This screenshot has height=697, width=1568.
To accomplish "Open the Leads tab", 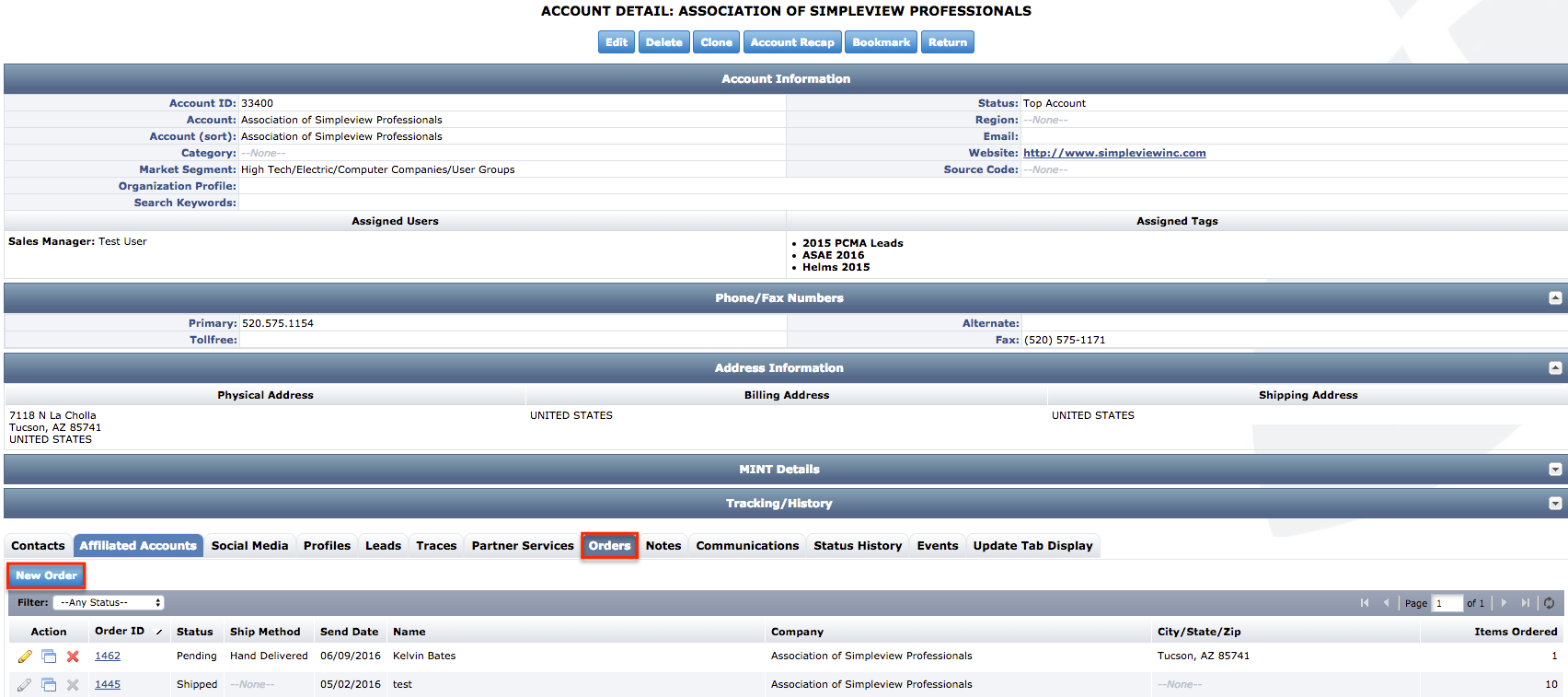I will (383, 546).
